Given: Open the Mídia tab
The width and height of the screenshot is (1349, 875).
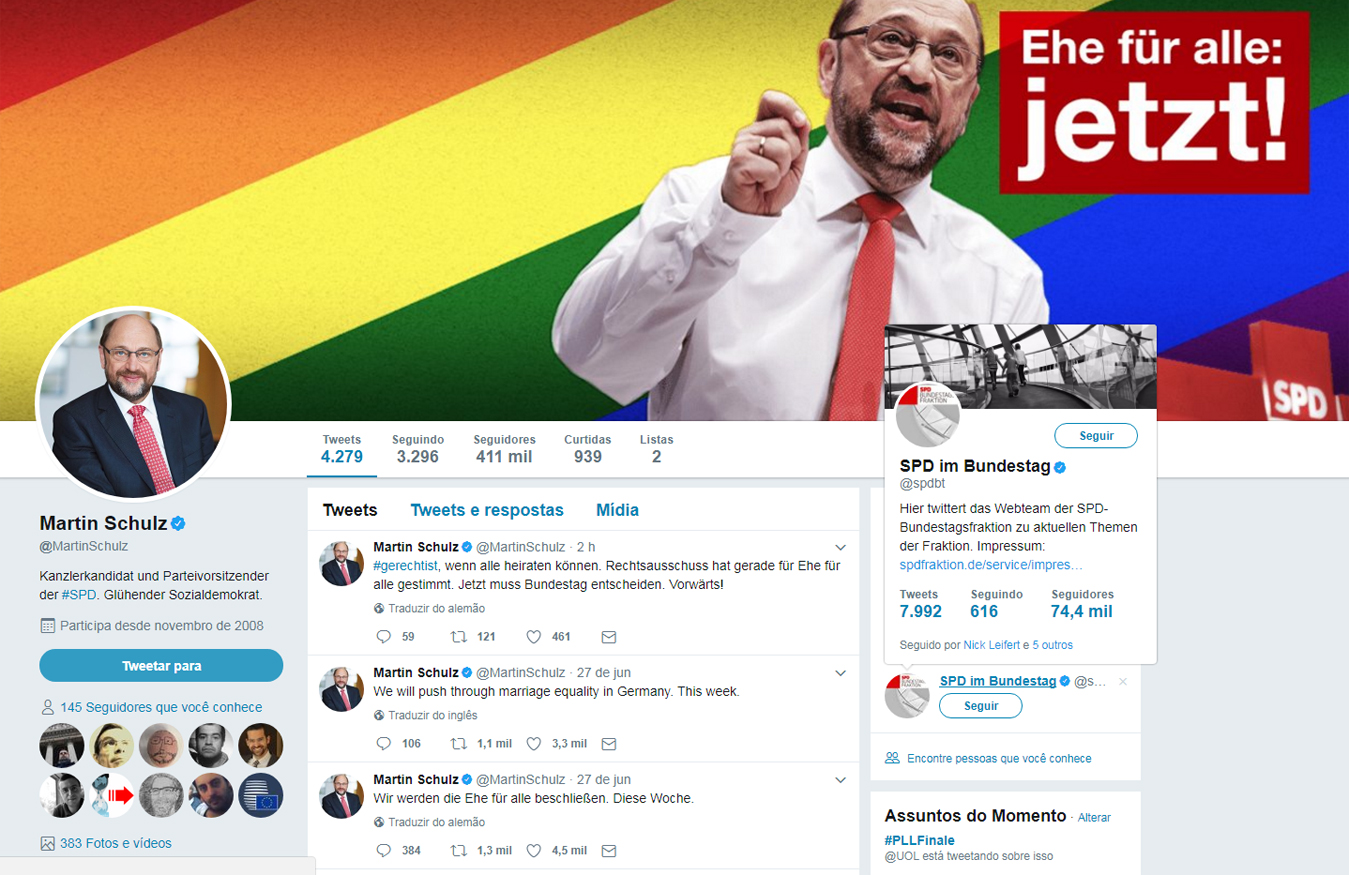Looking at the screenshot, I should coord(617,510).
